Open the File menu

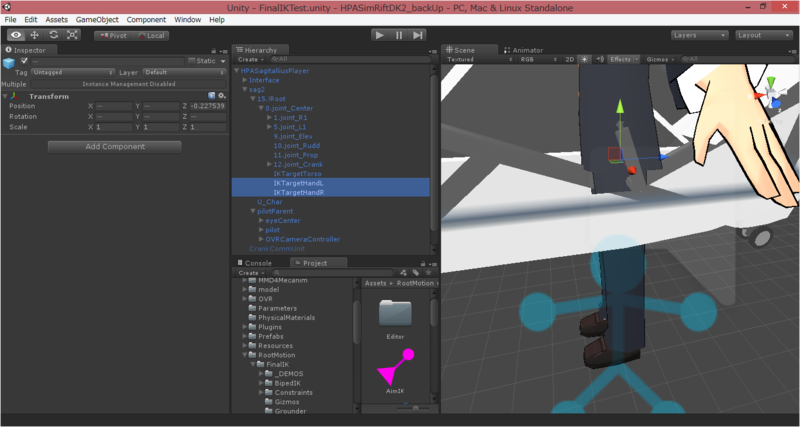coord(10,19)
